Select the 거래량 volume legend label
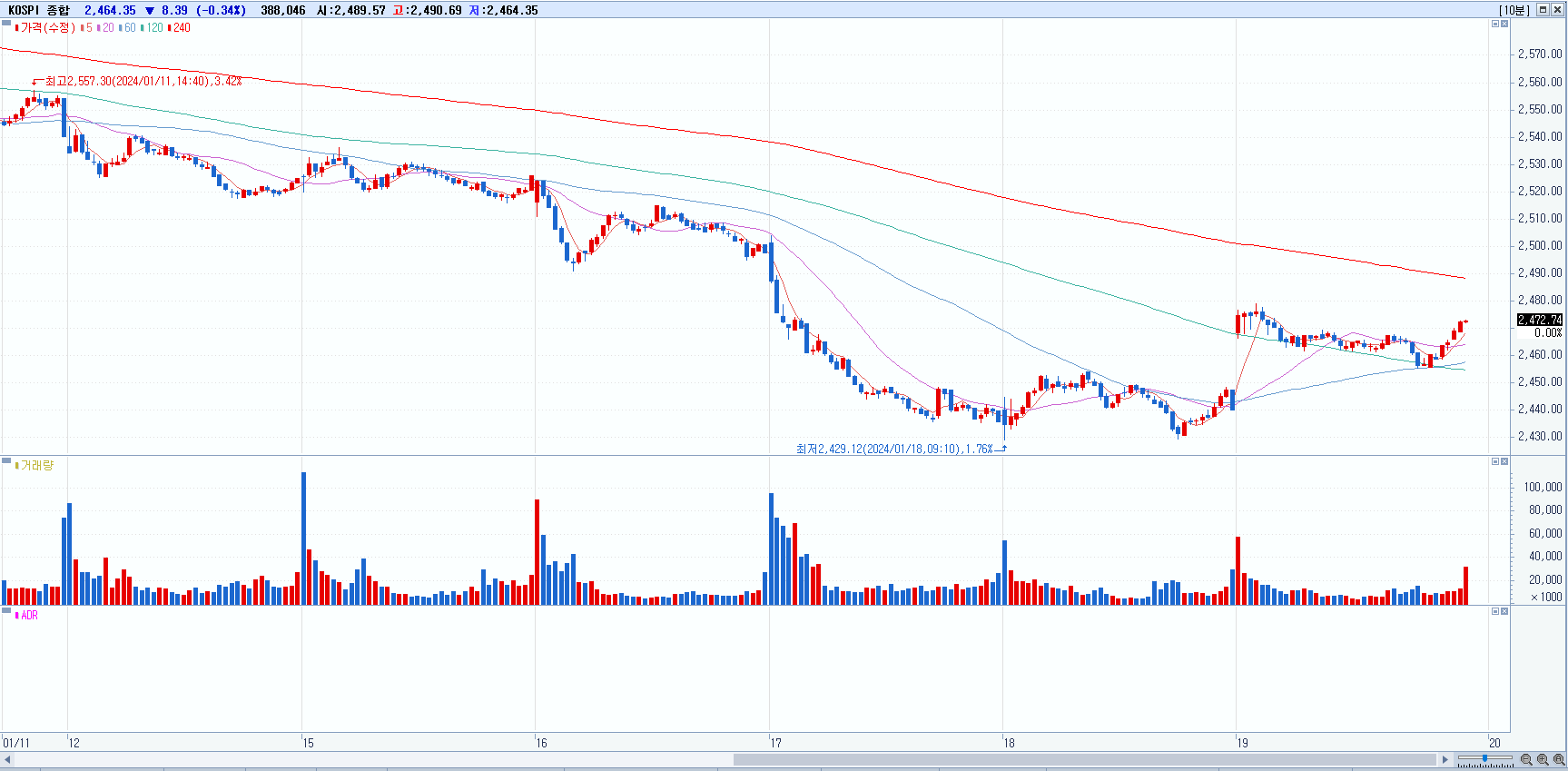This screenshot has width=1568, height=771. (35, 466)
